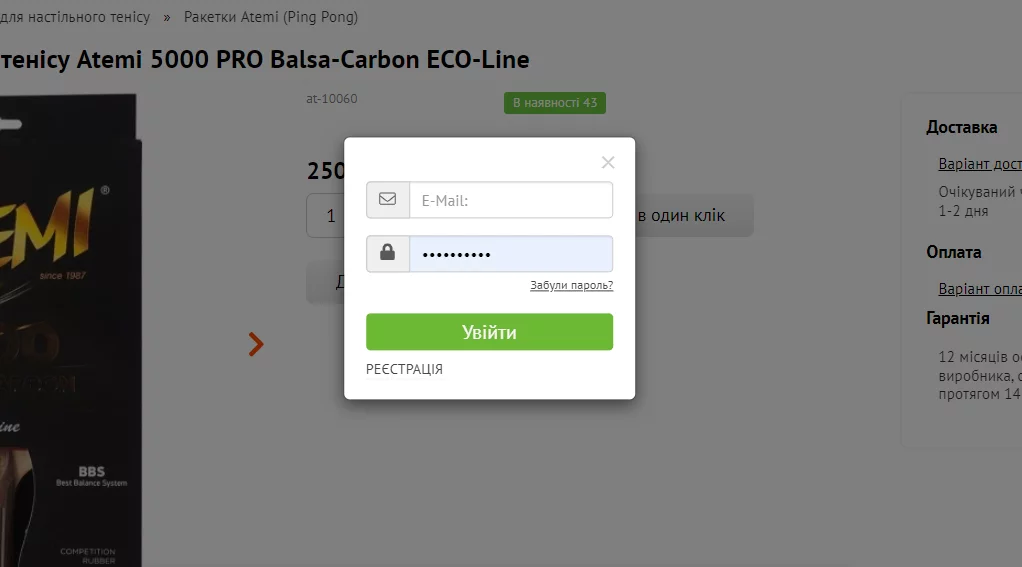Screen dimensions: 1022x567
Task: Show next product image with red chevron
Action: point(256,344)
